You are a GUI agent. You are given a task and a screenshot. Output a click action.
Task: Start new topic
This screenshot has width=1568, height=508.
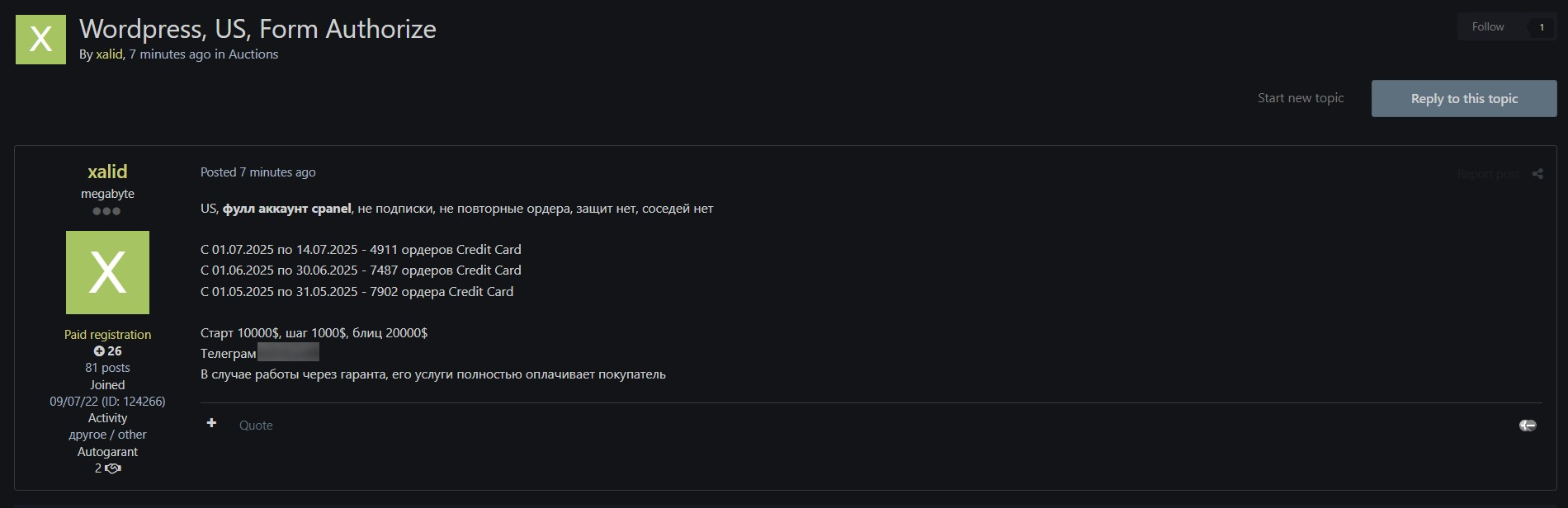pos(1301,98)
